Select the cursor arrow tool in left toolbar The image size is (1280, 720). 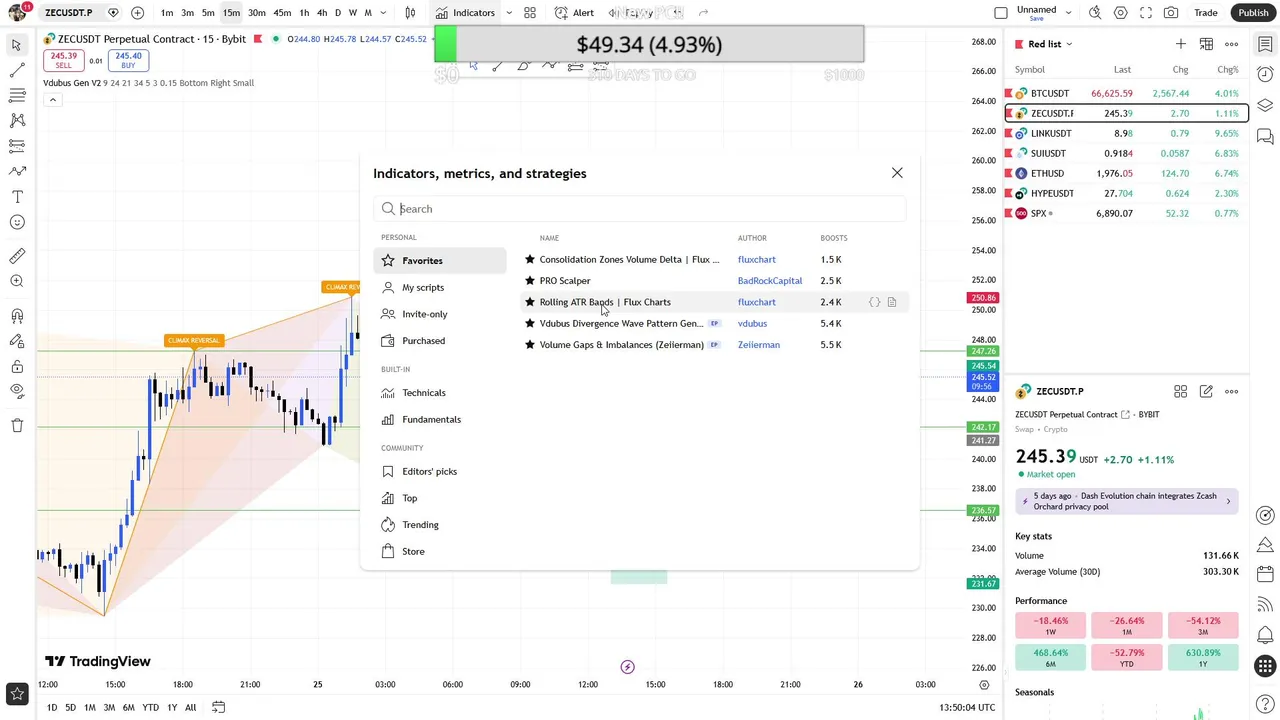pos(17,45)
